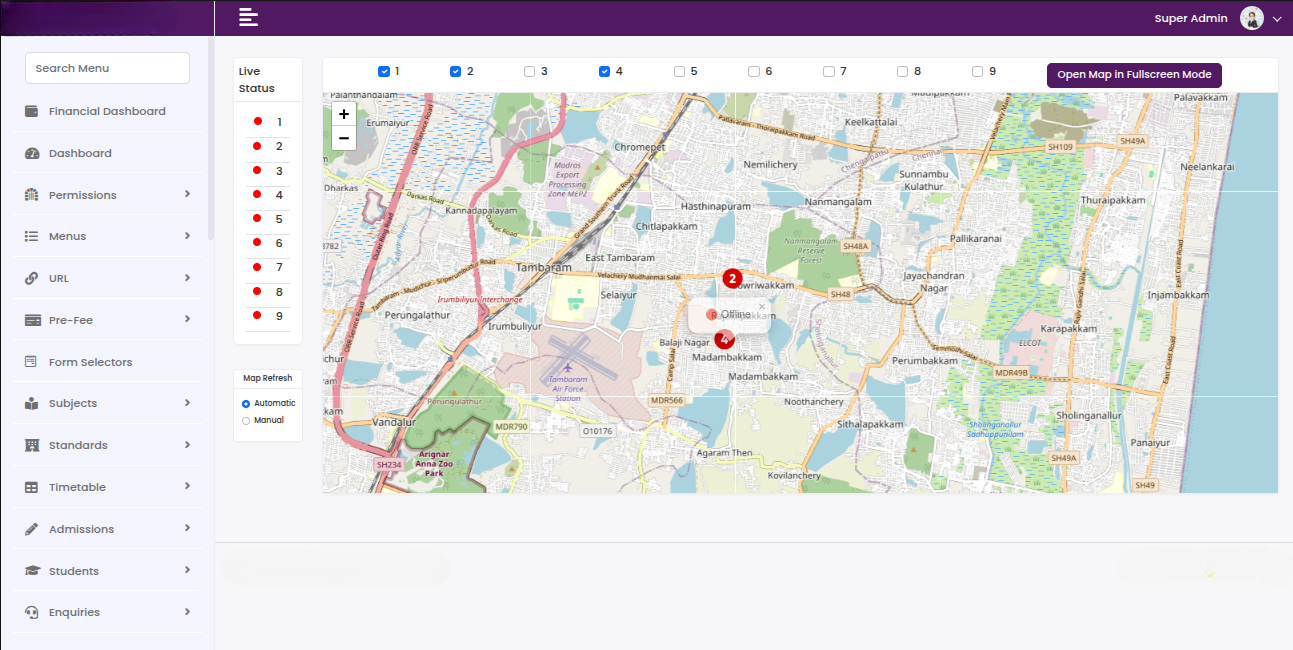The width and height of the screenshot is (1293, 650).
Task: Click map marker number 2
Action: pyautogui.click(x=732, y=279)
